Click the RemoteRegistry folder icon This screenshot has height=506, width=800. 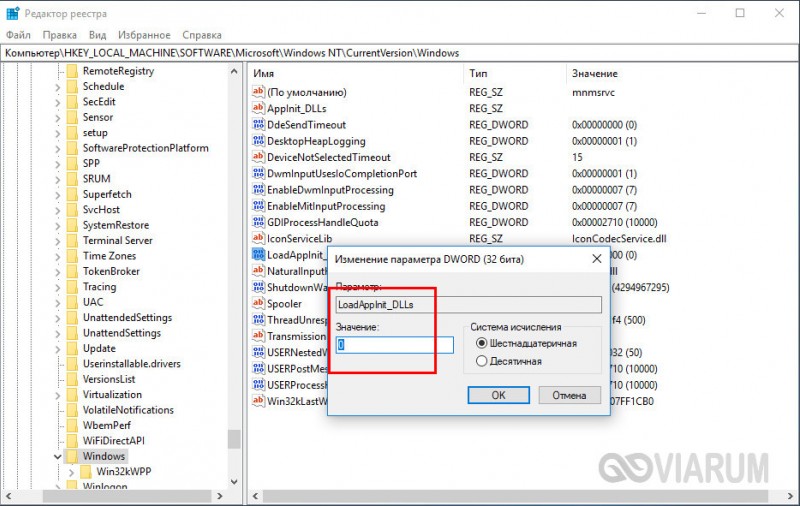point(72,71)
